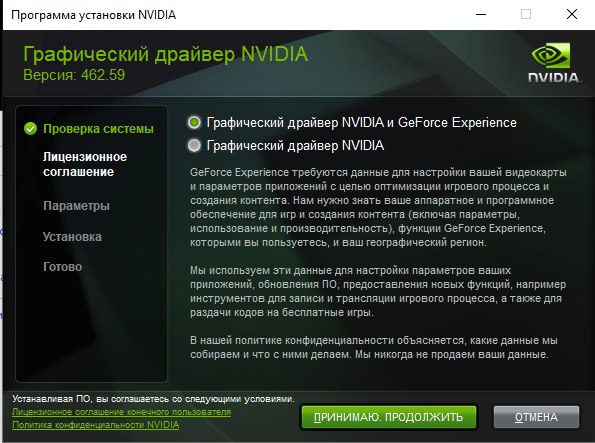Open Политика конфиденциальности NVIDIA link
The image size is (595, 443).
coord(96,425)
